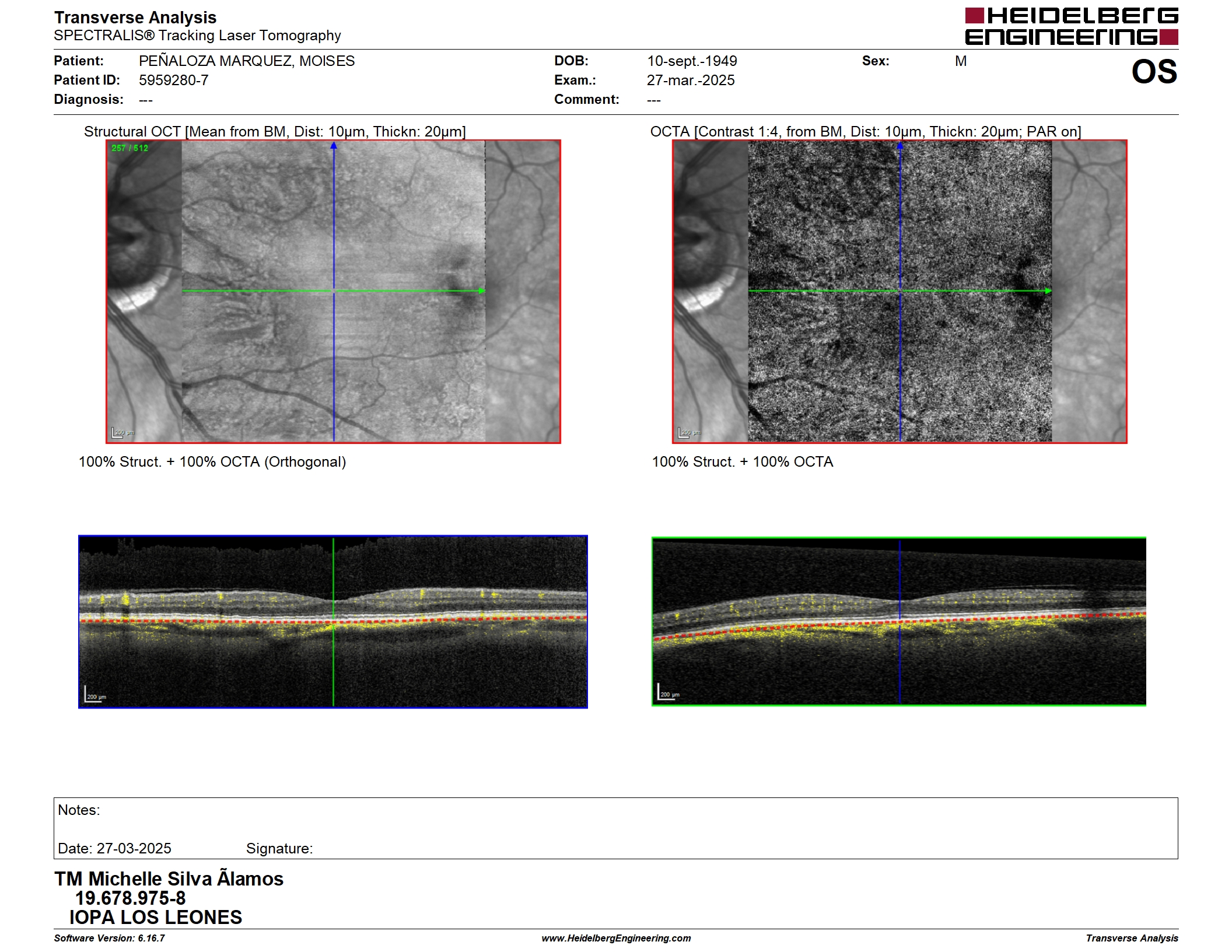Click Software Version: 6.16.7 footer

click(110, 938)
